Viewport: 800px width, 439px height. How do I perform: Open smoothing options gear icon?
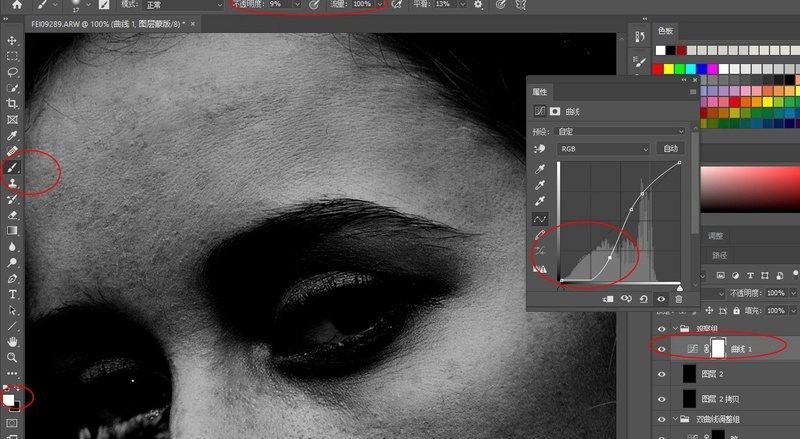pos(478,4)
